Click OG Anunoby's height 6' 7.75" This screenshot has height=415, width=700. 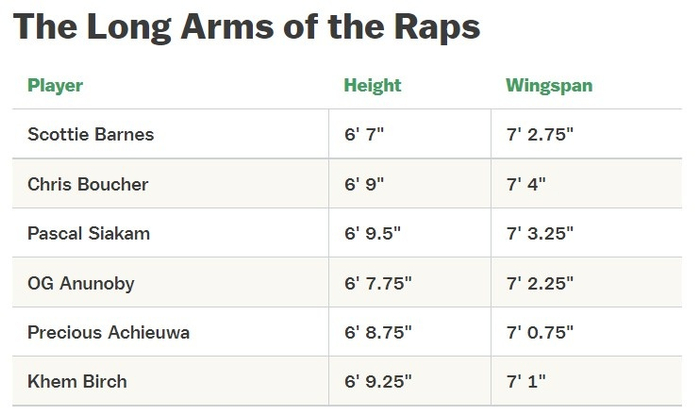point(378,283)
